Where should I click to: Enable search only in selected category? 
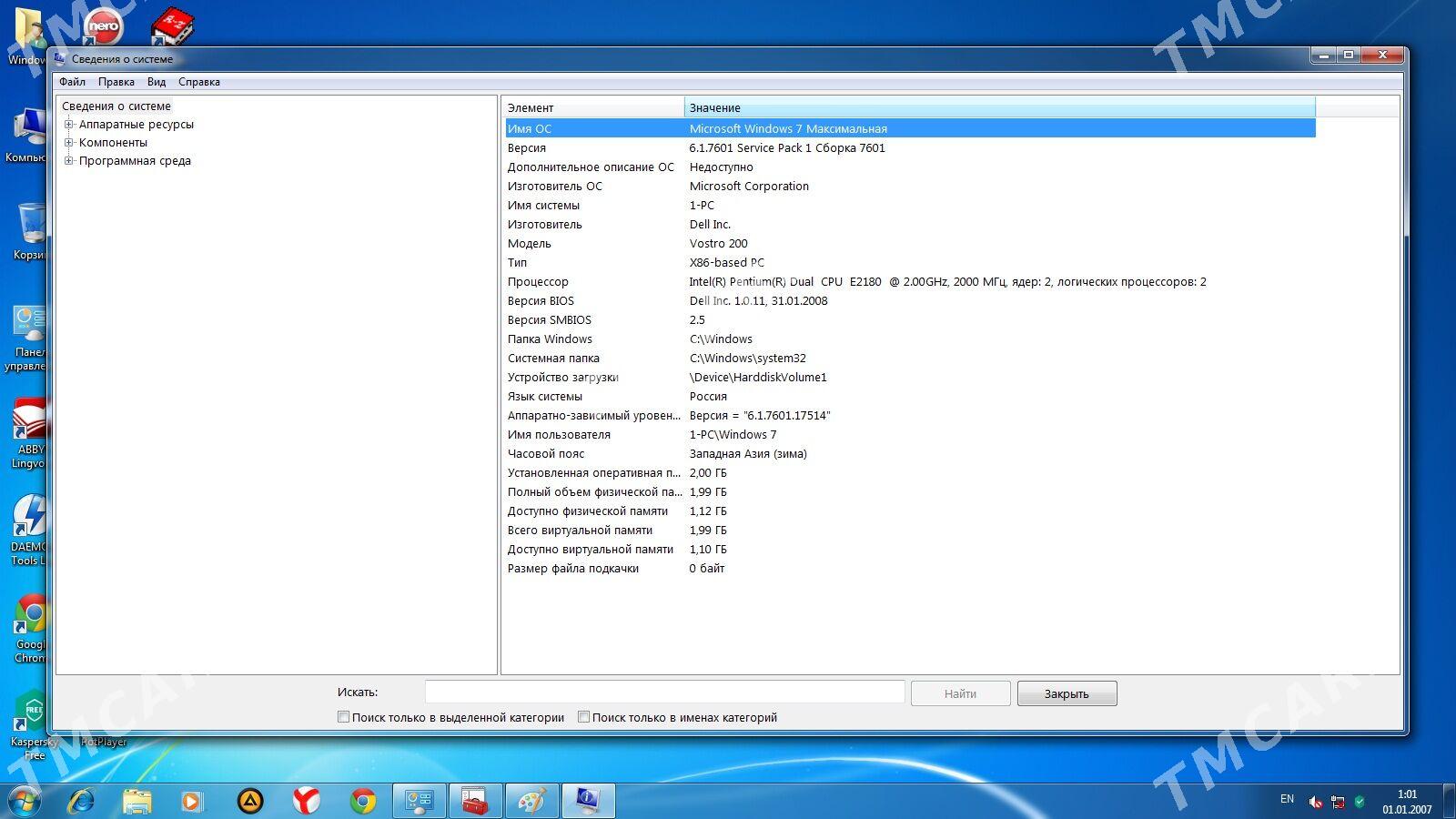(343, 717)
